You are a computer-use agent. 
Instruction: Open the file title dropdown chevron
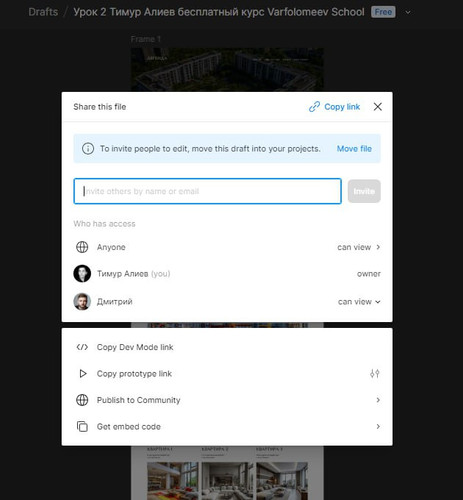(408, 12)
